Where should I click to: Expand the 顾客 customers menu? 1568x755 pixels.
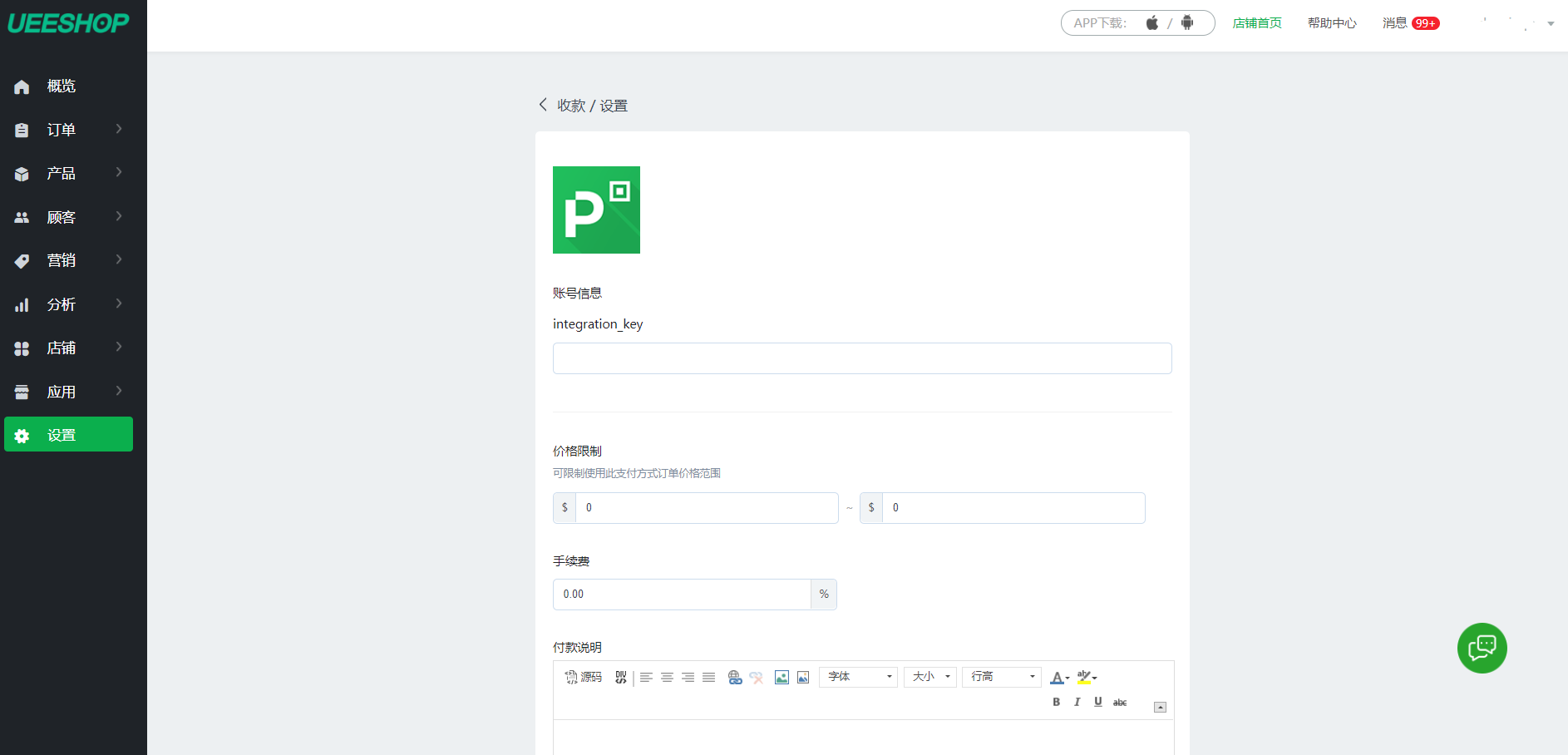[68, 217]
